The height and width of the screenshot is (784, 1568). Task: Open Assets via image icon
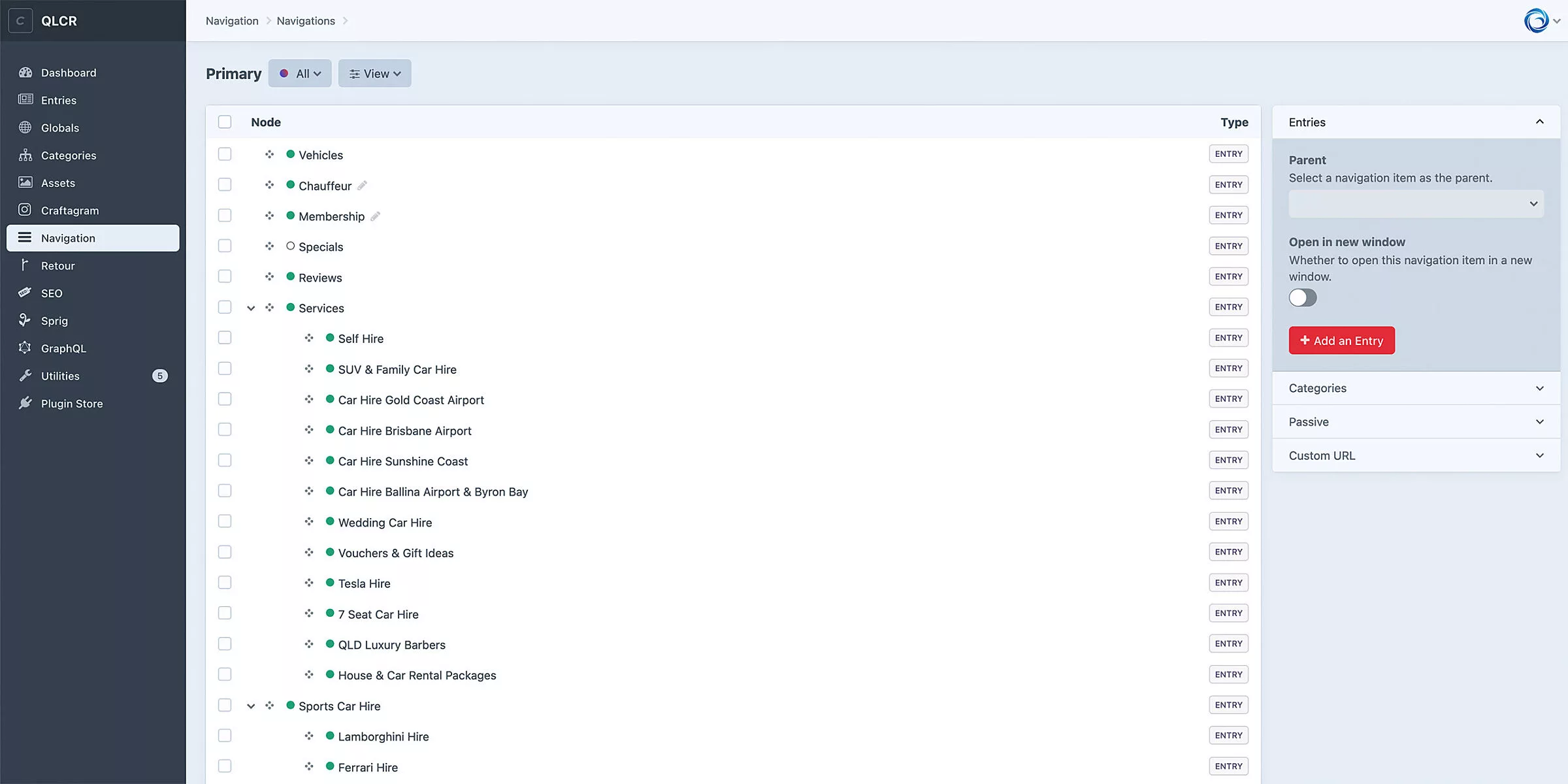click(25, 182)
